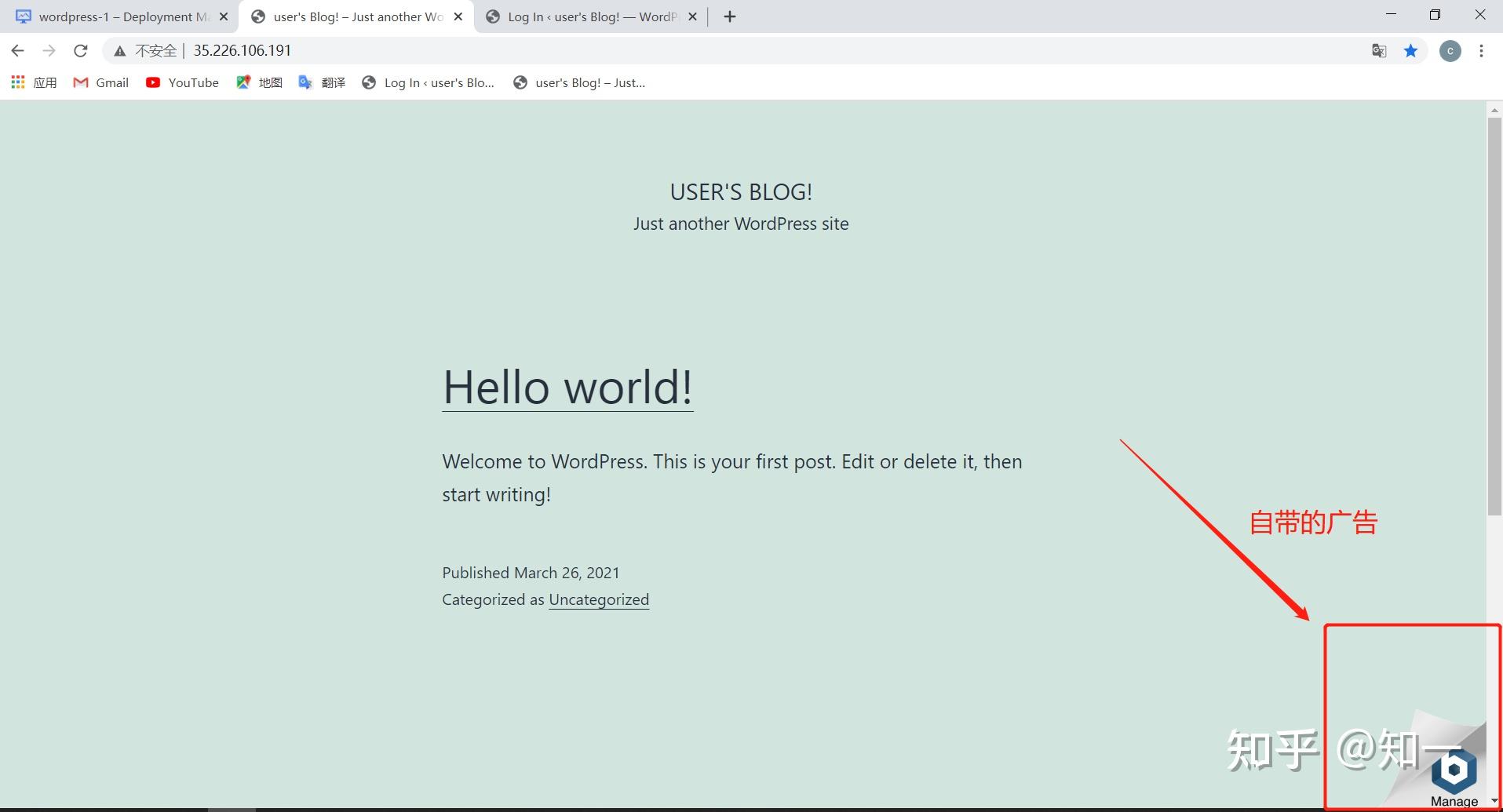This screenshot has height=812, width=1503.
Task: Minimize the Chrome window
Action: tap(1392, 14)
